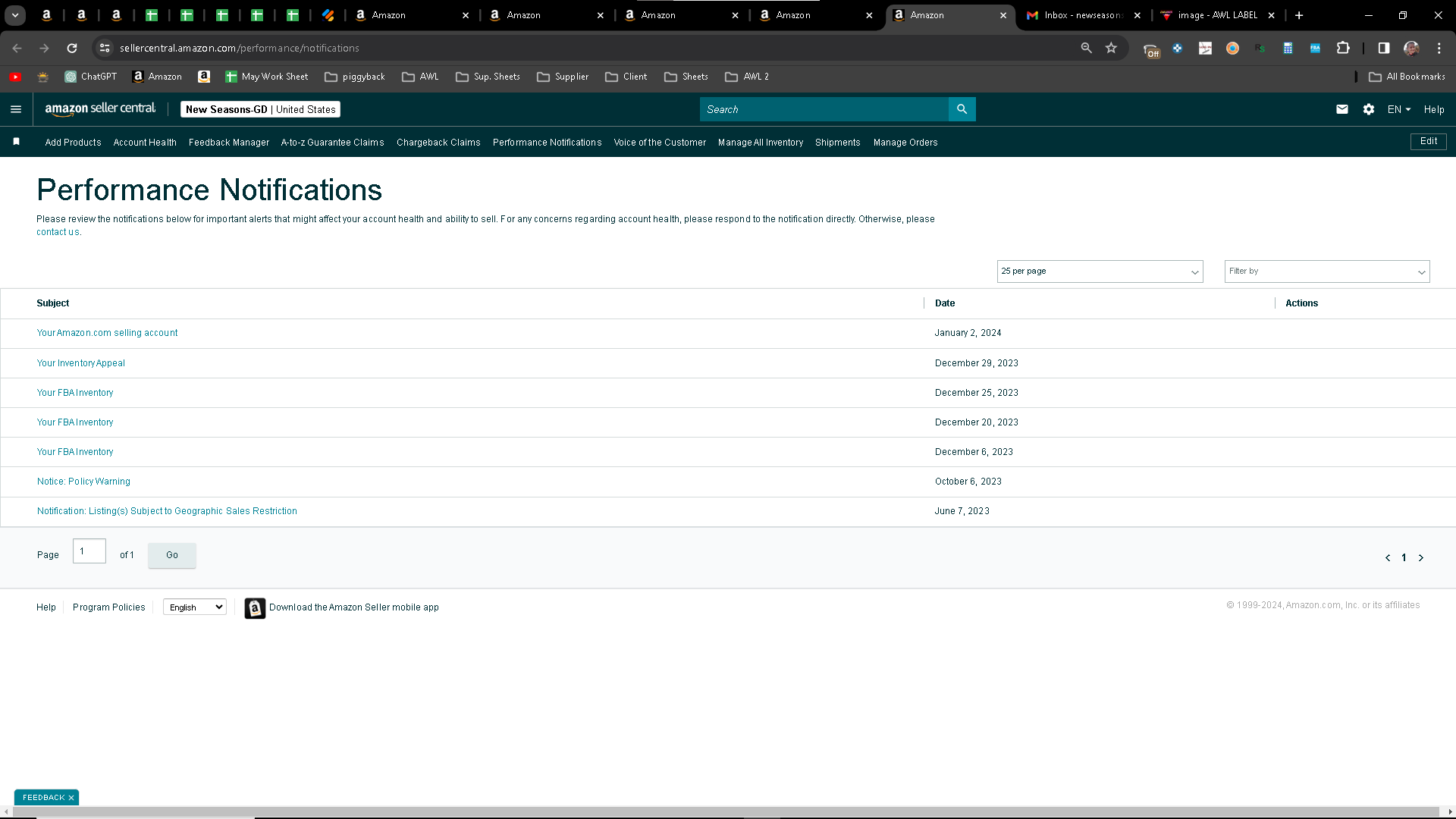Click the Help link in header
Image resolution: width=1456 pixels, height=819 pixels.
(x=1434, y=109)
